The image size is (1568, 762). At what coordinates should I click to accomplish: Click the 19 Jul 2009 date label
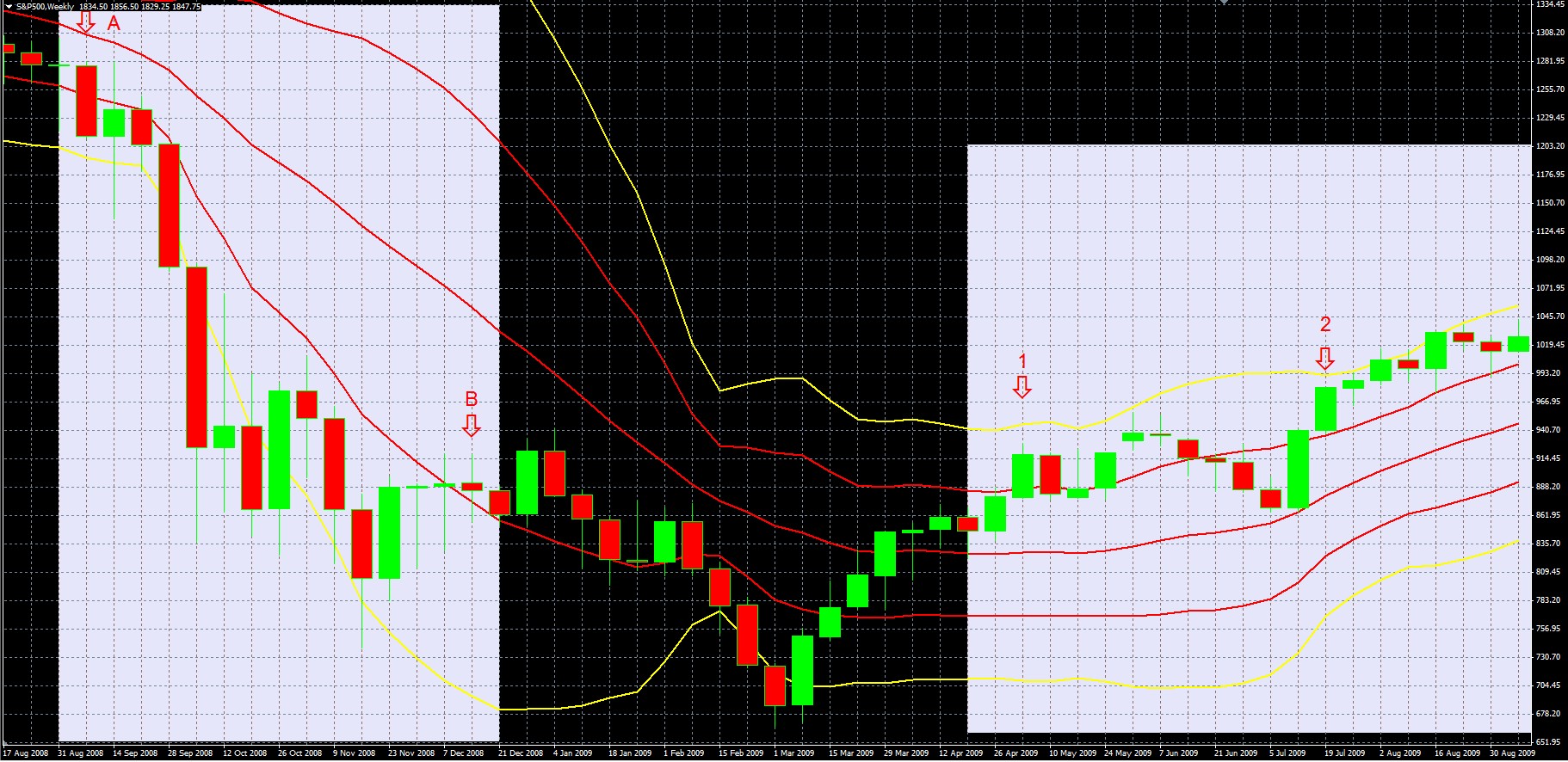coord(1343,753)
